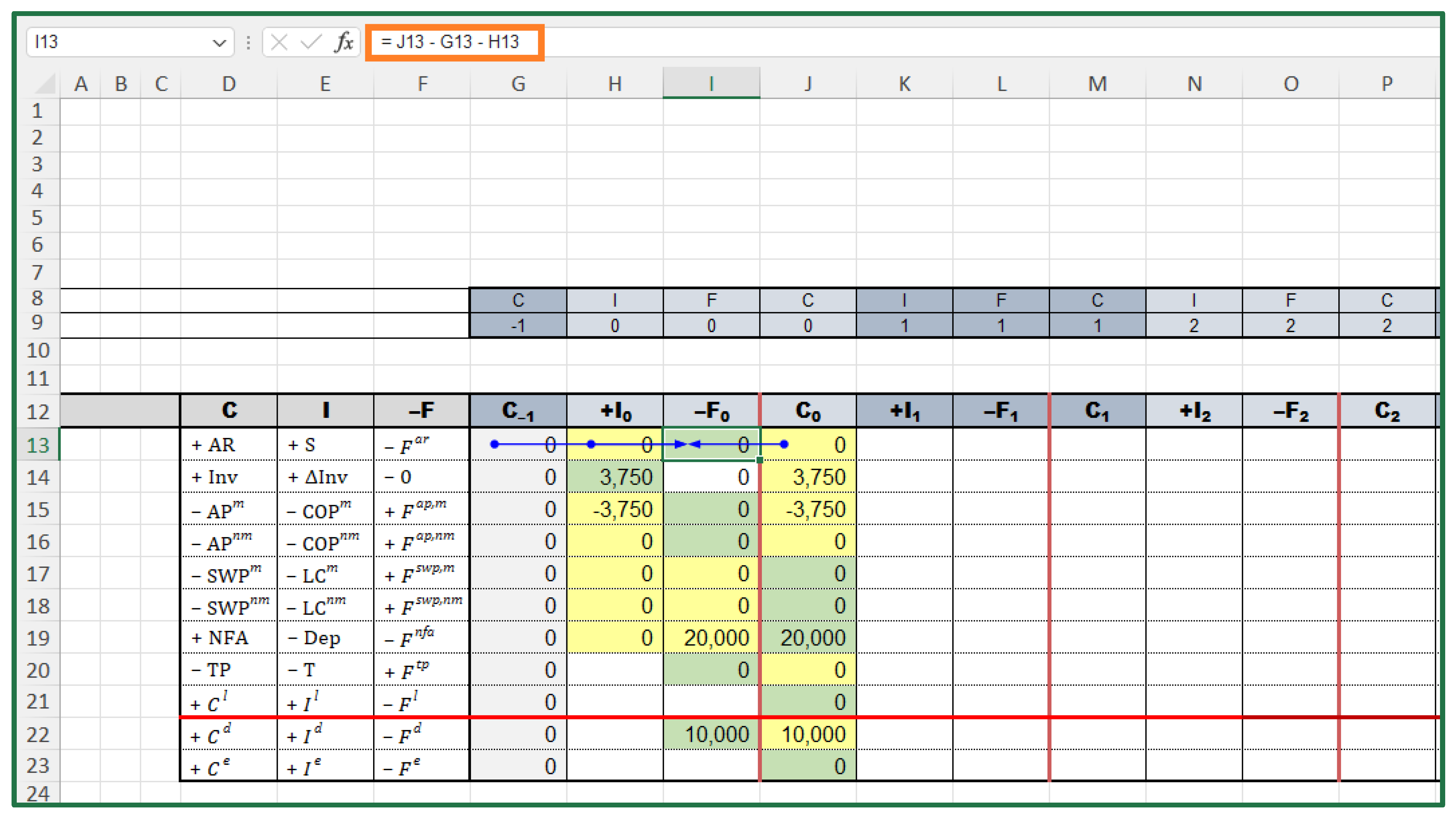This screenshot has width=1456, height=816.
Task: Click the Enter checkmark formula icon
Action: [x=311, y=42]
